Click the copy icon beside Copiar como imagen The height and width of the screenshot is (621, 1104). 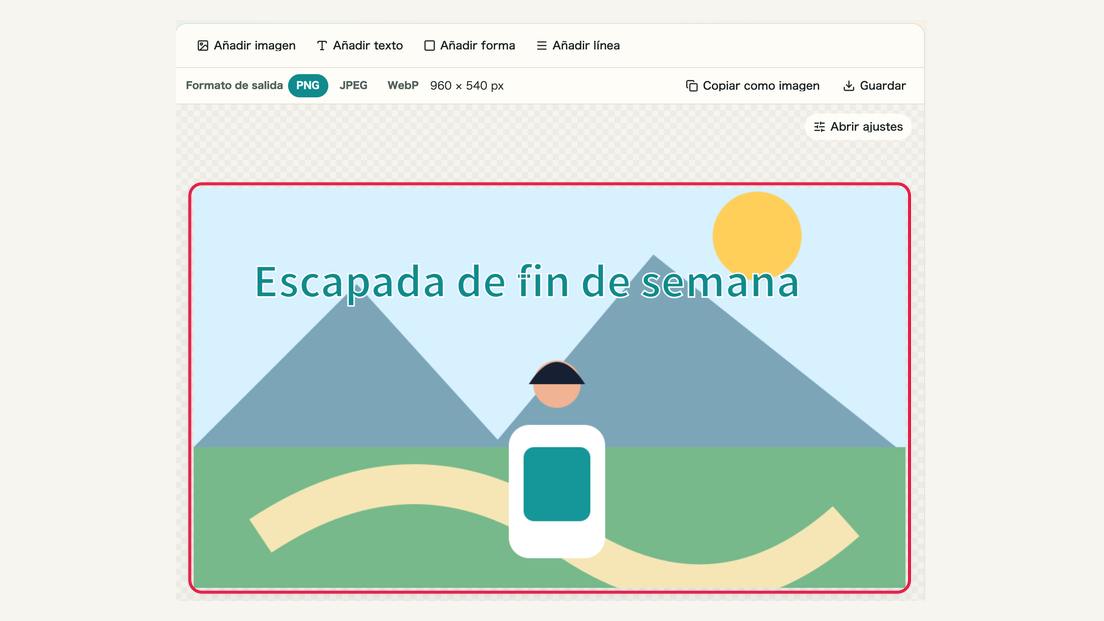(691, 86)
